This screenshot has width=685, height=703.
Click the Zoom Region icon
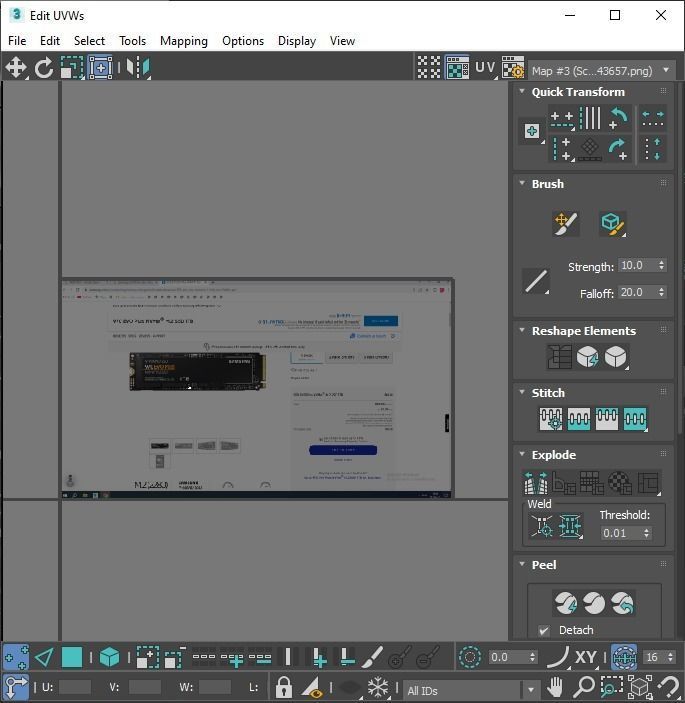(611, 686)
